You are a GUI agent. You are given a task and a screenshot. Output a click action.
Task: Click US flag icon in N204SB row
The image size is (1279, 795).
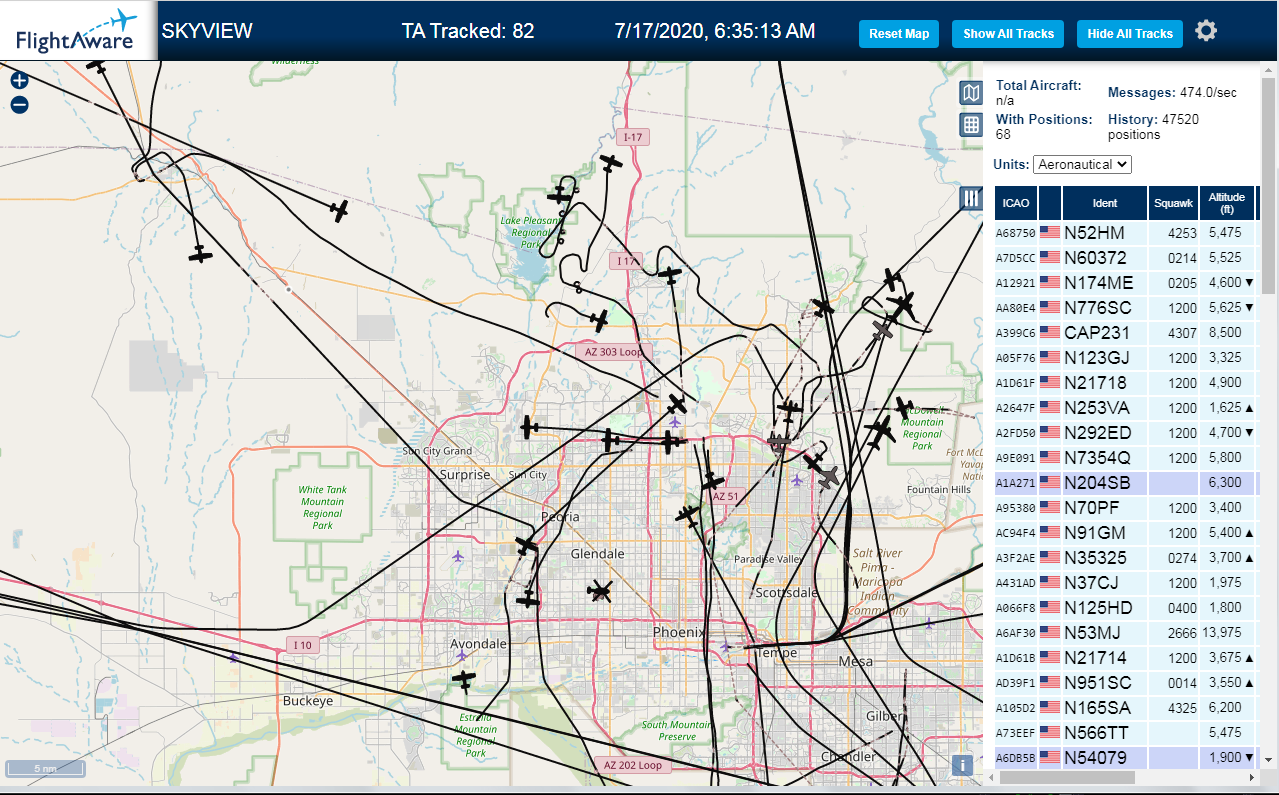coord(1050,482)
